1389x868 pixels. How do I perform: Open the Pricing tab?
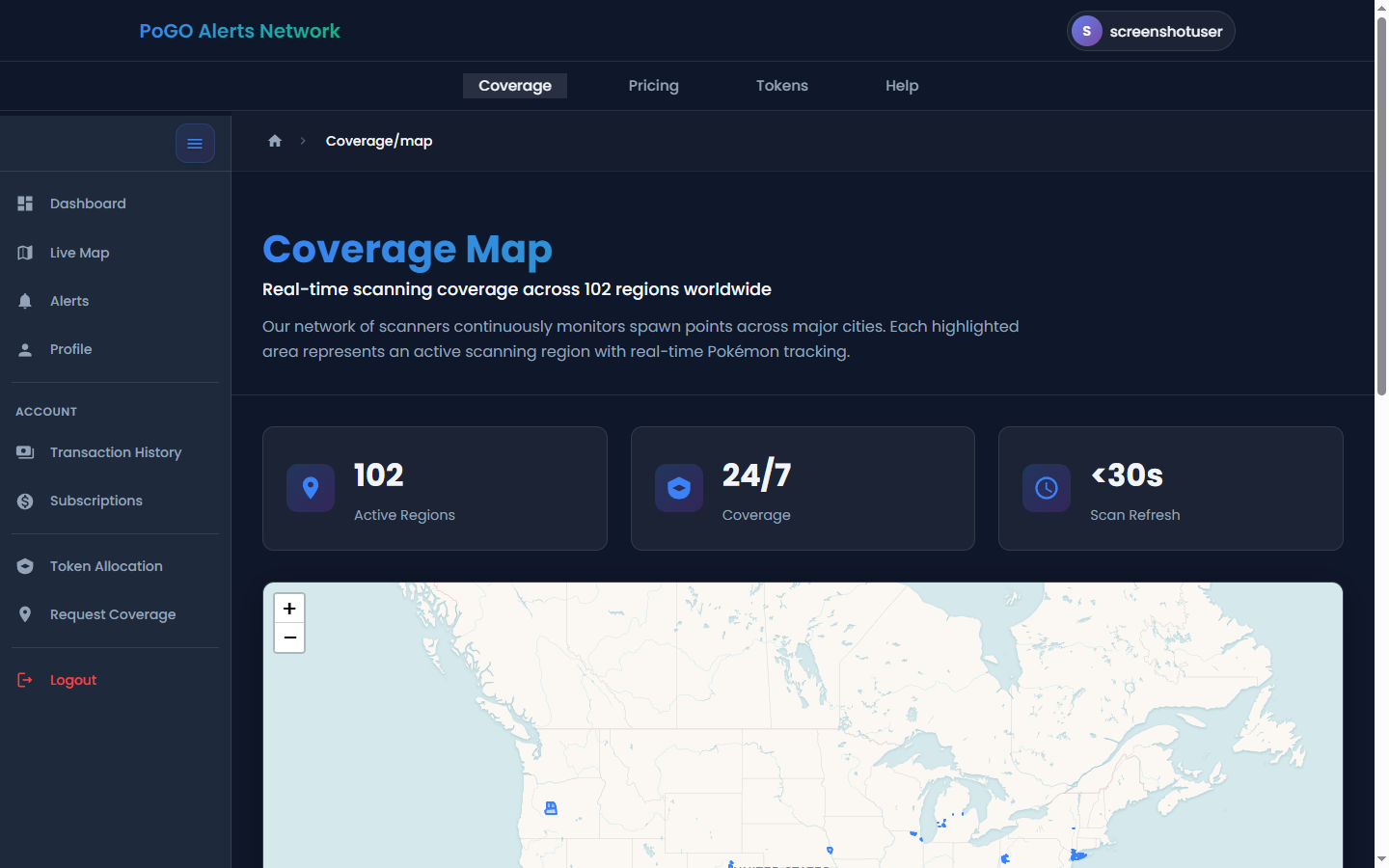pos(654,86)
